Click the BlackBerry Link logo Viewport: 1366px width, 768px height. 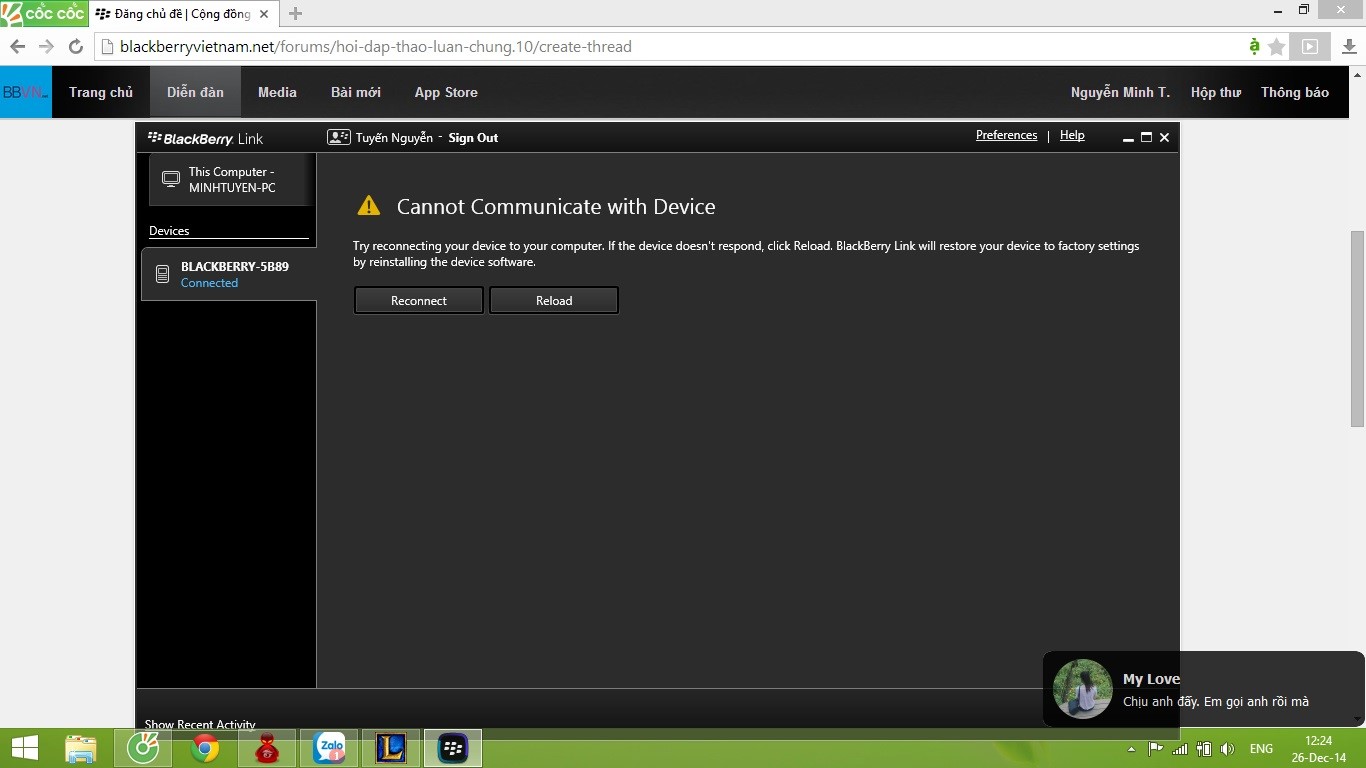pos(206,138)
